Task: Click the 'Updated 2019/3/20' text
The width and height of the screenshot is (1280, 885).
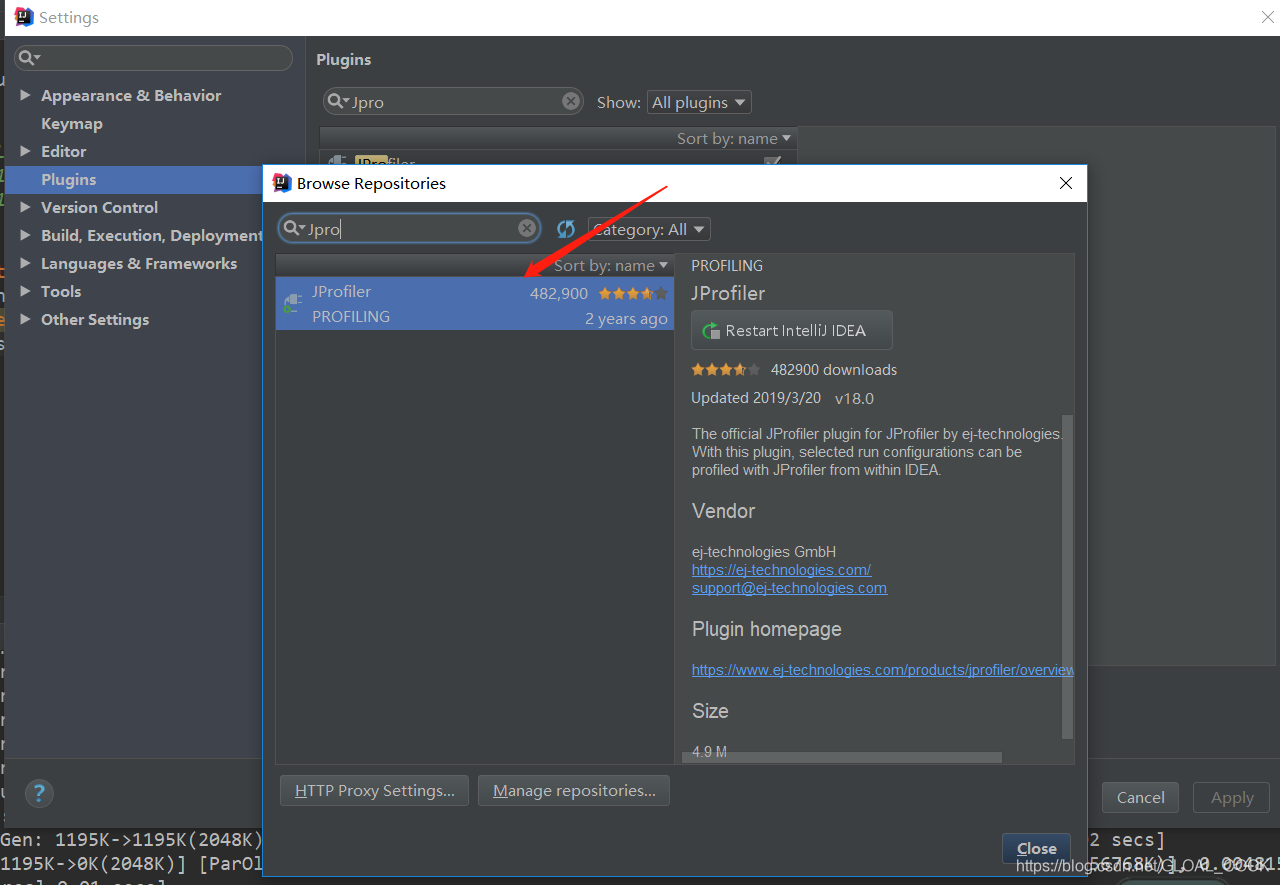Action: click(x=756, y=398)
